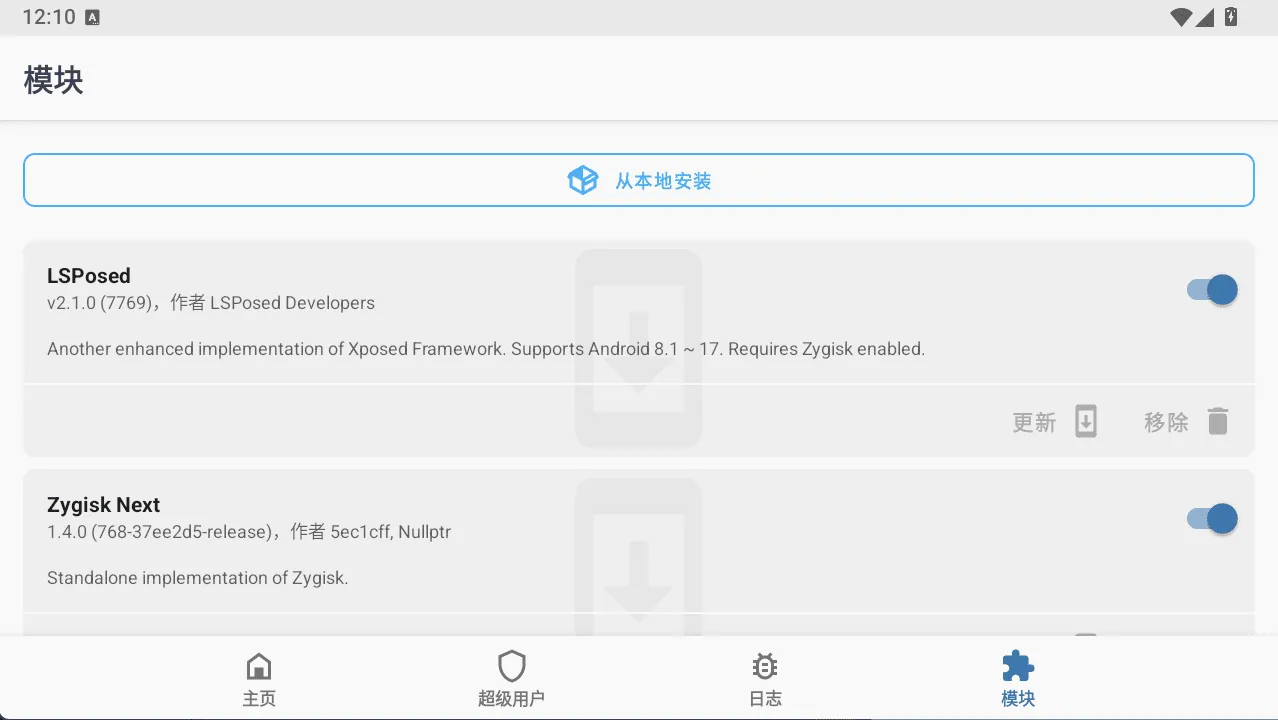Disable the Zygisk Next module toggle
This screenshot has height=720, width=1278.
[x=1212, y=519]
